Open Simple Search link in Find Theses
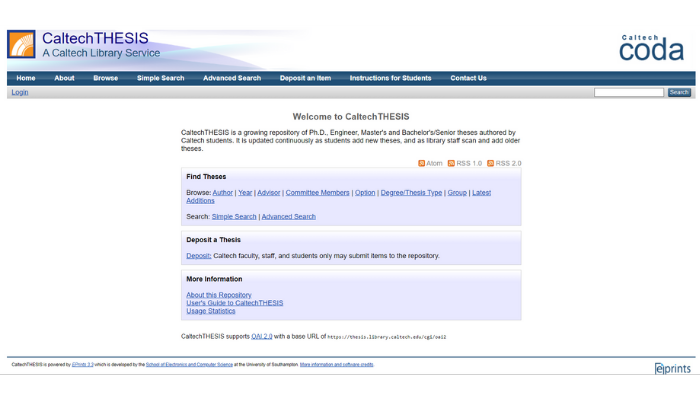700x400 pixels. [234, 217]
